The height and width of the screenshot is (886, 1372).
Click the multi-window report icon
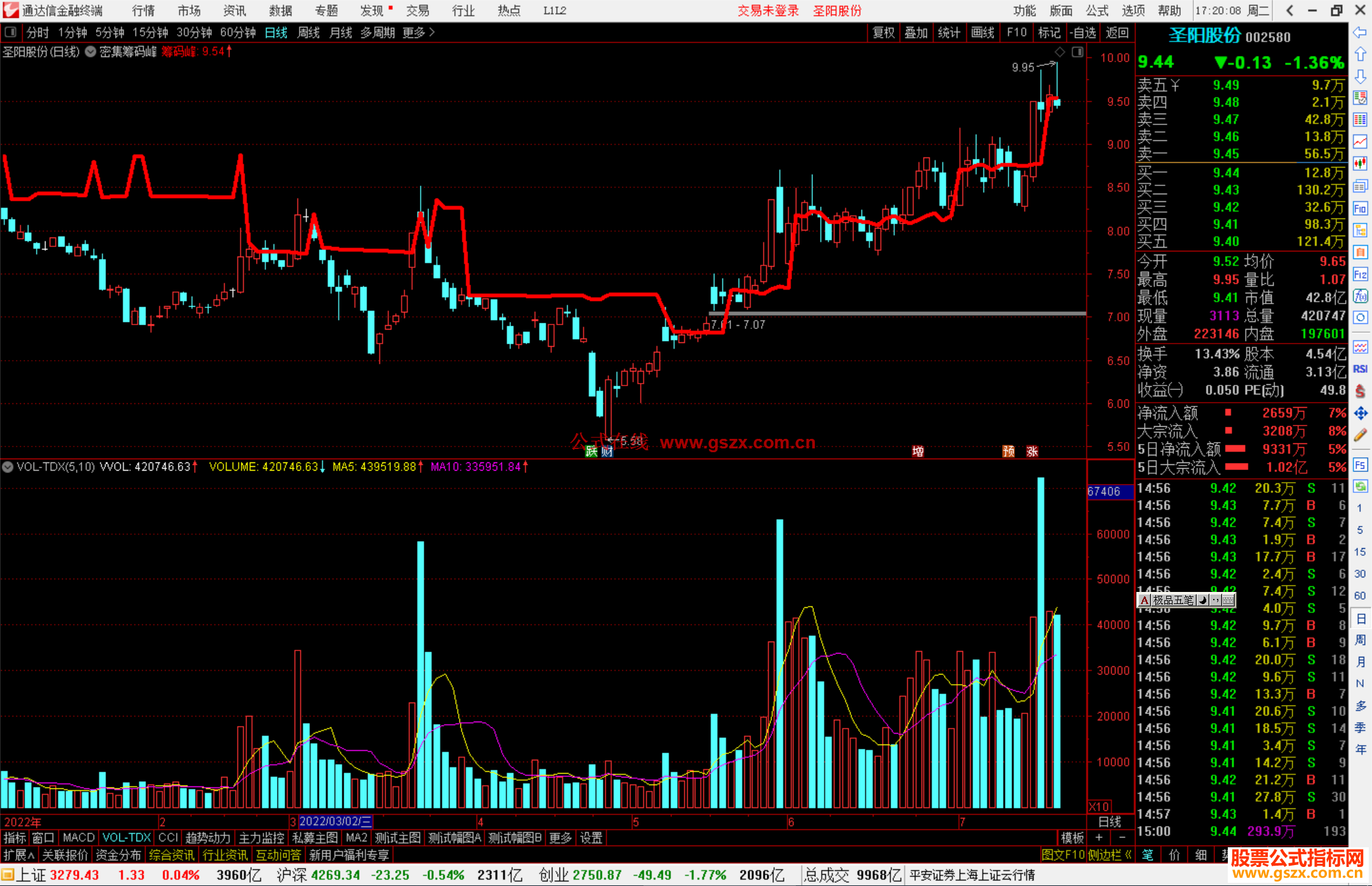(x=1360, y=186)
